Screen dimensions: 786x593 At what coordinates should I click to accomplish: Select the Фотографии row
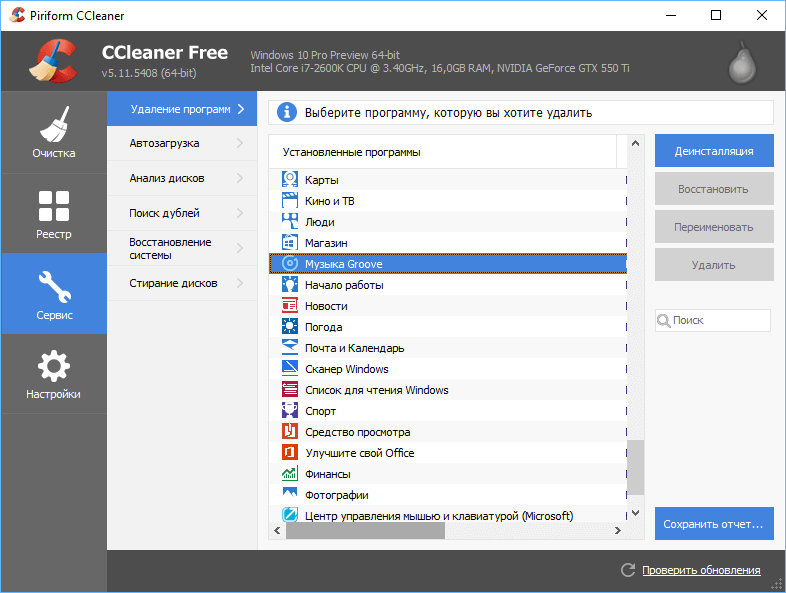[x=448, y=494]
